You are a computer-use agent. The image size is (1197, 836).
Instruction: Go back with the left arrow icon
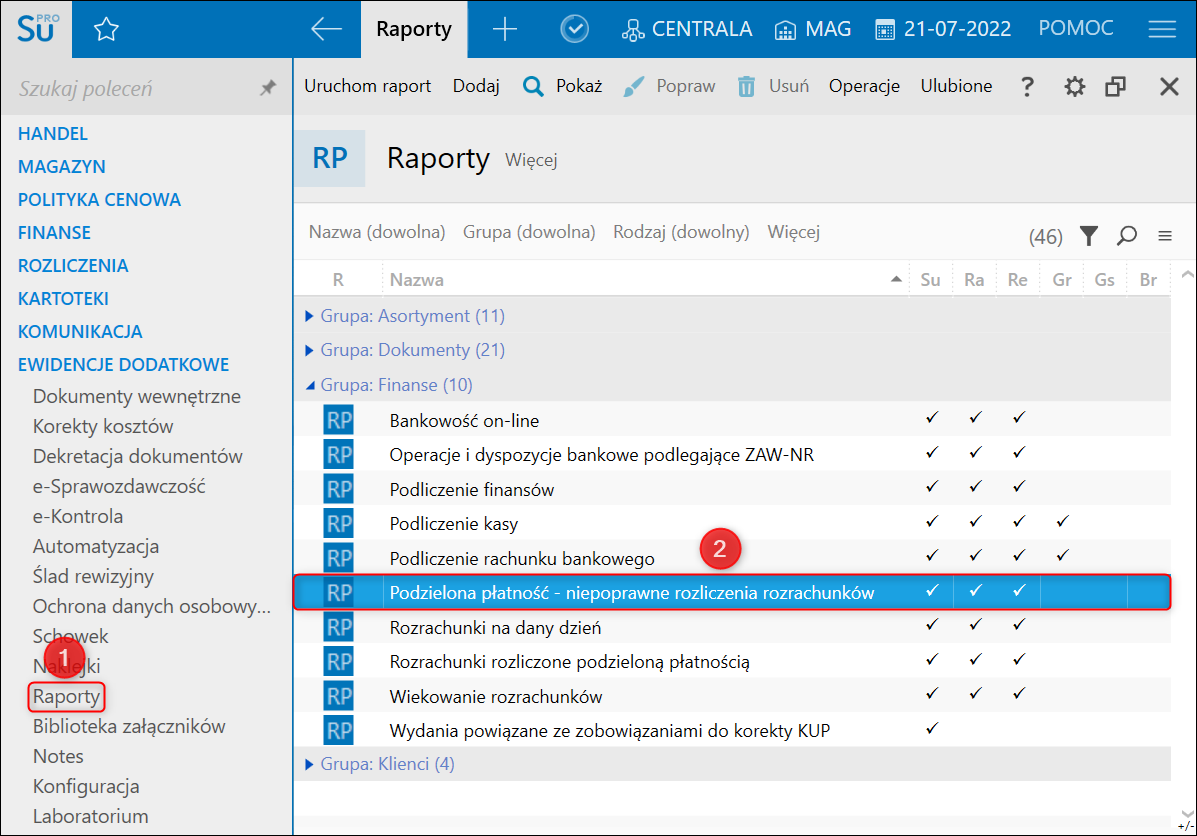(326, 30)
